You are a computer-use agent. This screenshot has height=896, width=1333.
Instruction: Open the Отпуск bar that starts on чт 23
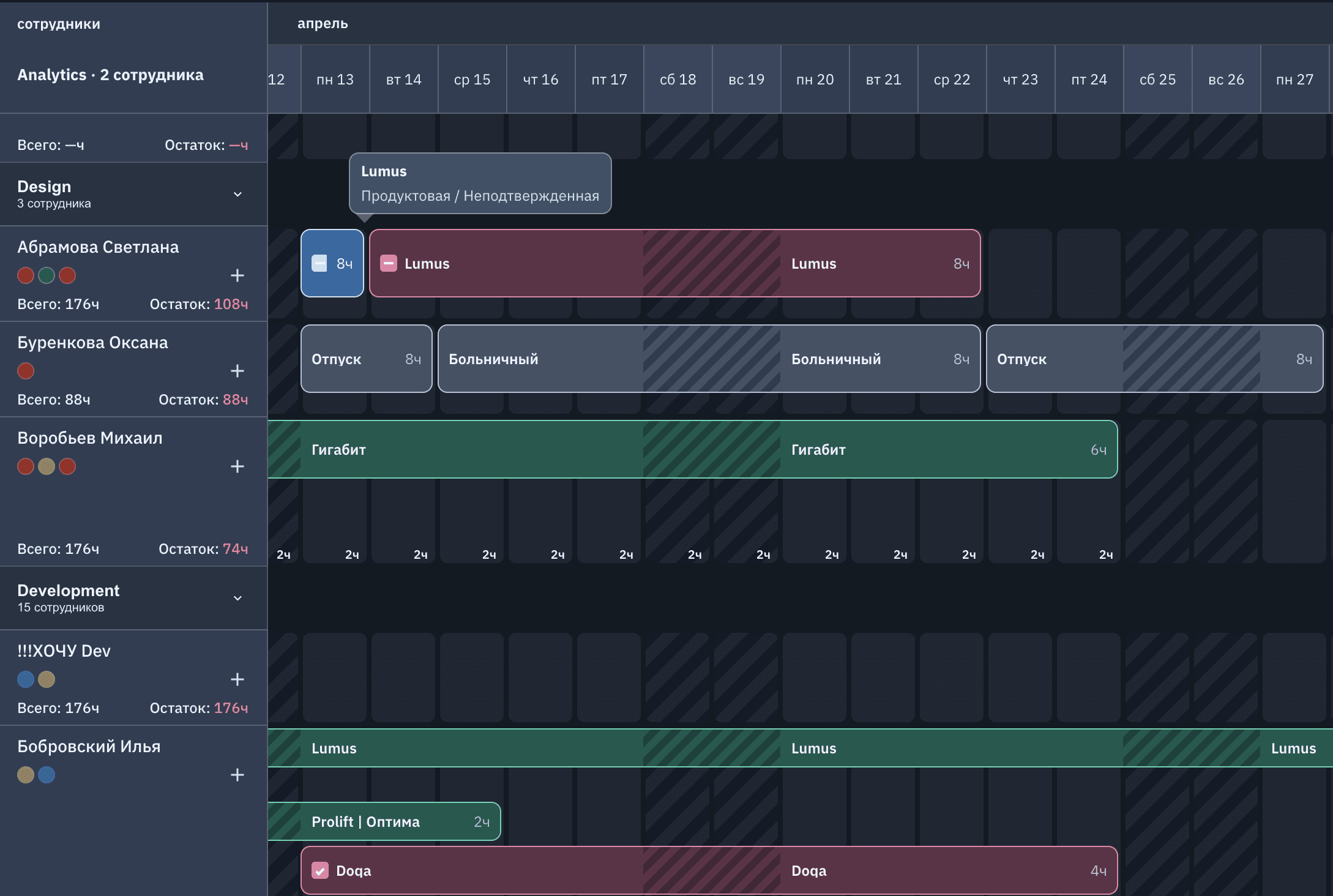coord(1155,359)
